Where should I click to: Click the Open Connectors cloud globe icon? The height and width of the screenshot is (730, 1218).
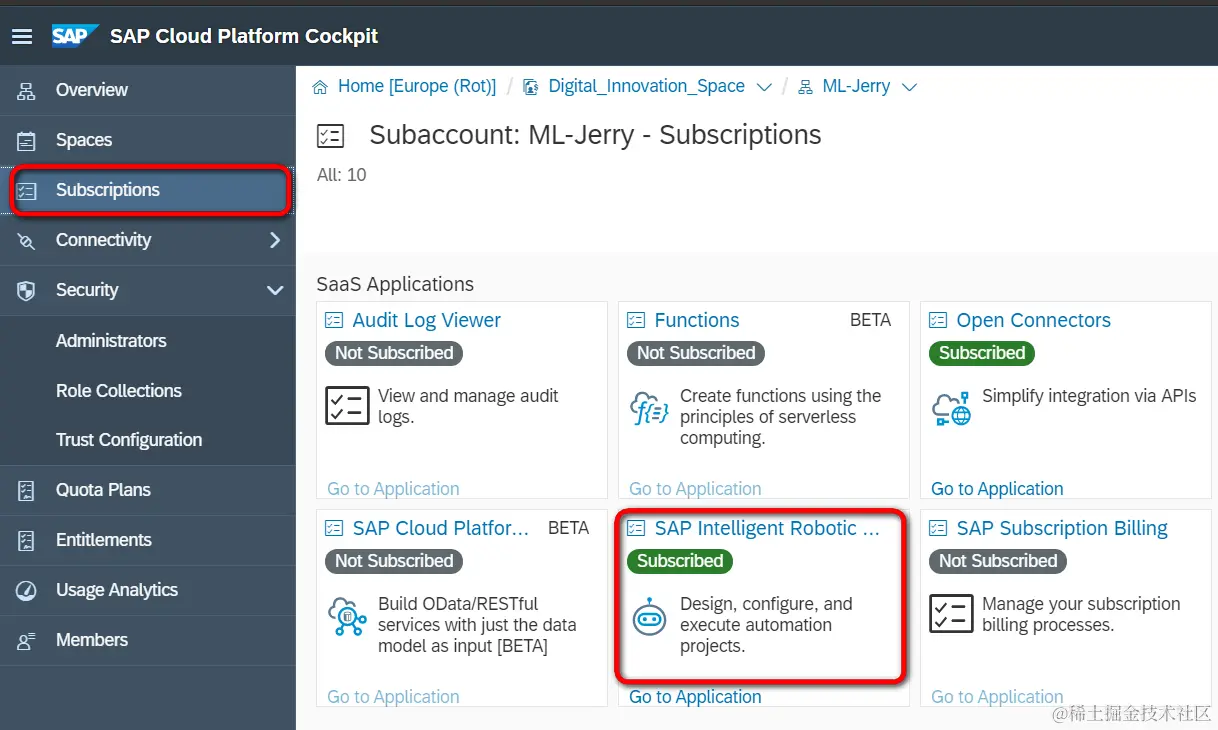[951, 408]
